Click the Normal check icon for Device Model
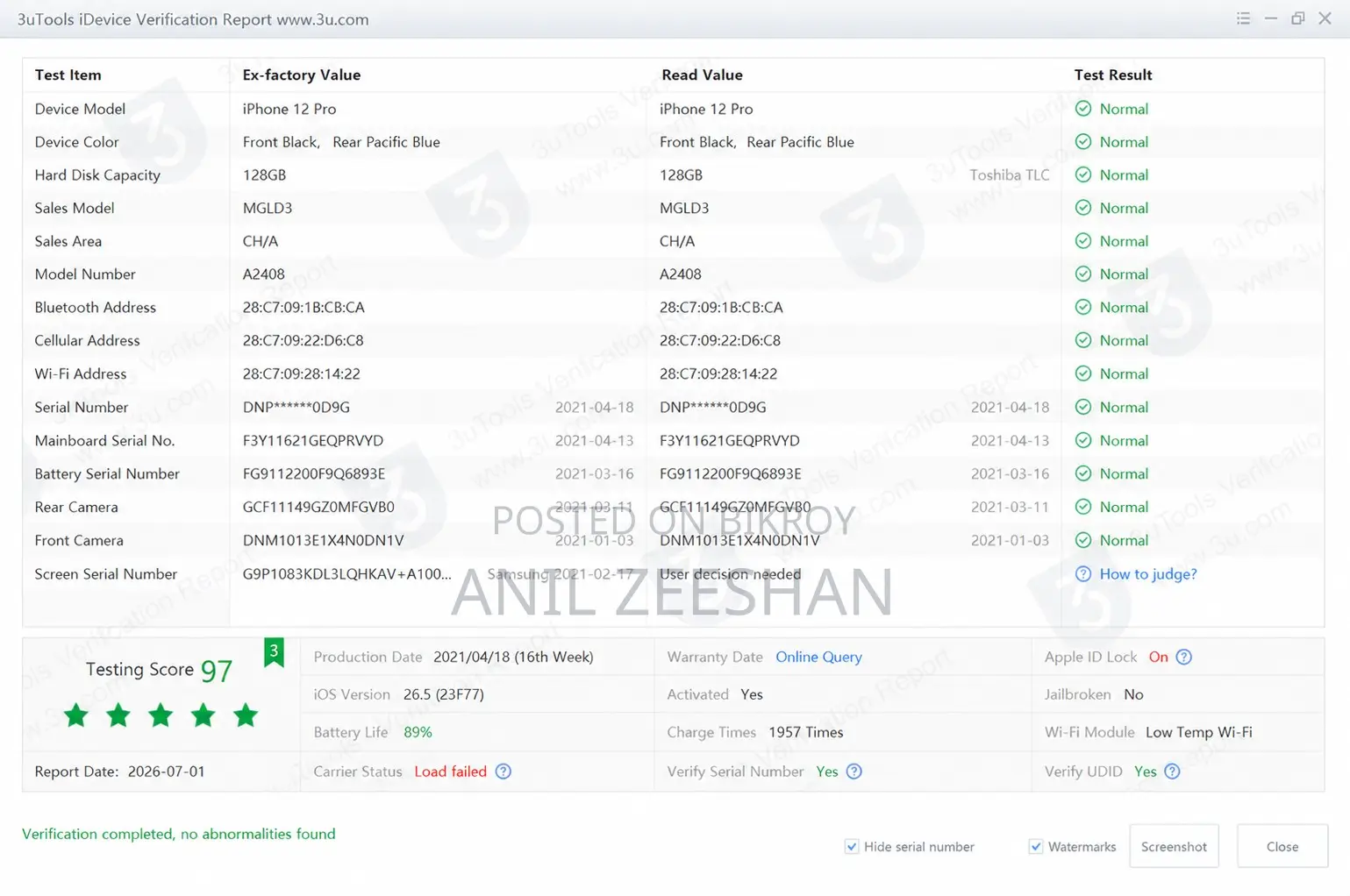Viewport: 1350px width, 896px height. [1083, 109]
